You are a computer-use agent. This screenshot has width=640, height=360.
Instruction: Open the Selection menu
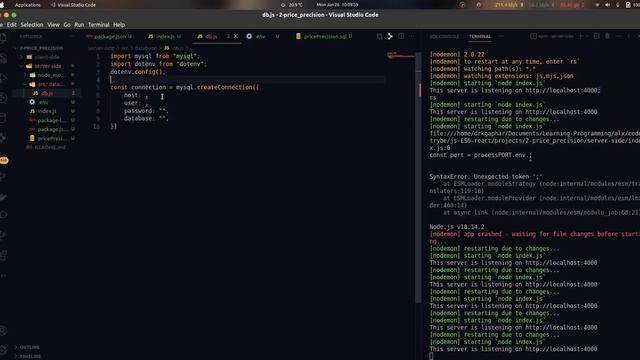32,24
